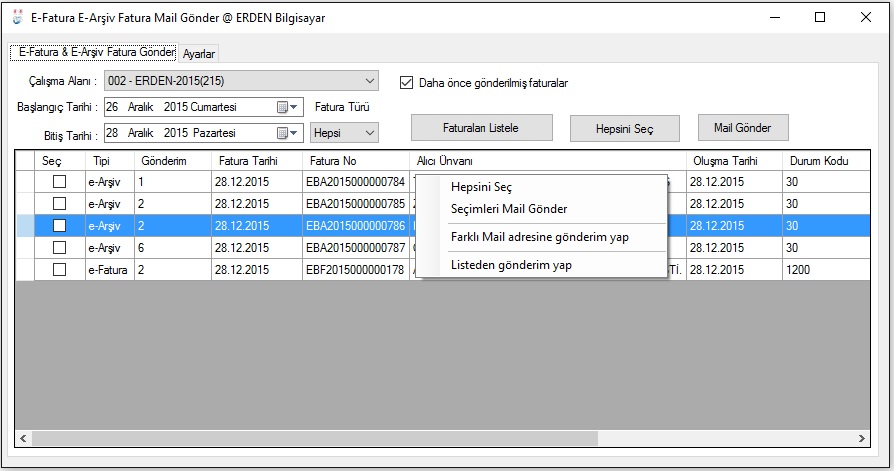Open the end date calendar picker icon

pyautogui.click(x=284, y=133)
